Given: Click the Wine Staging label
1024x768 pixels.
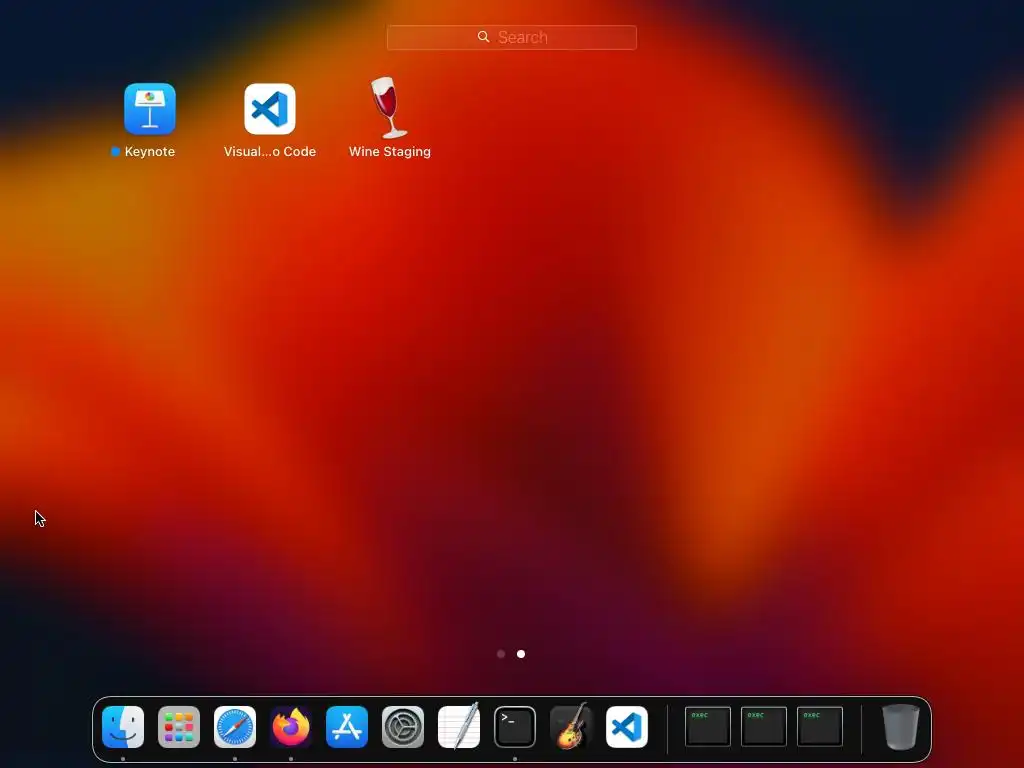Looking at the screenshot, I should (x=390, y=152).
